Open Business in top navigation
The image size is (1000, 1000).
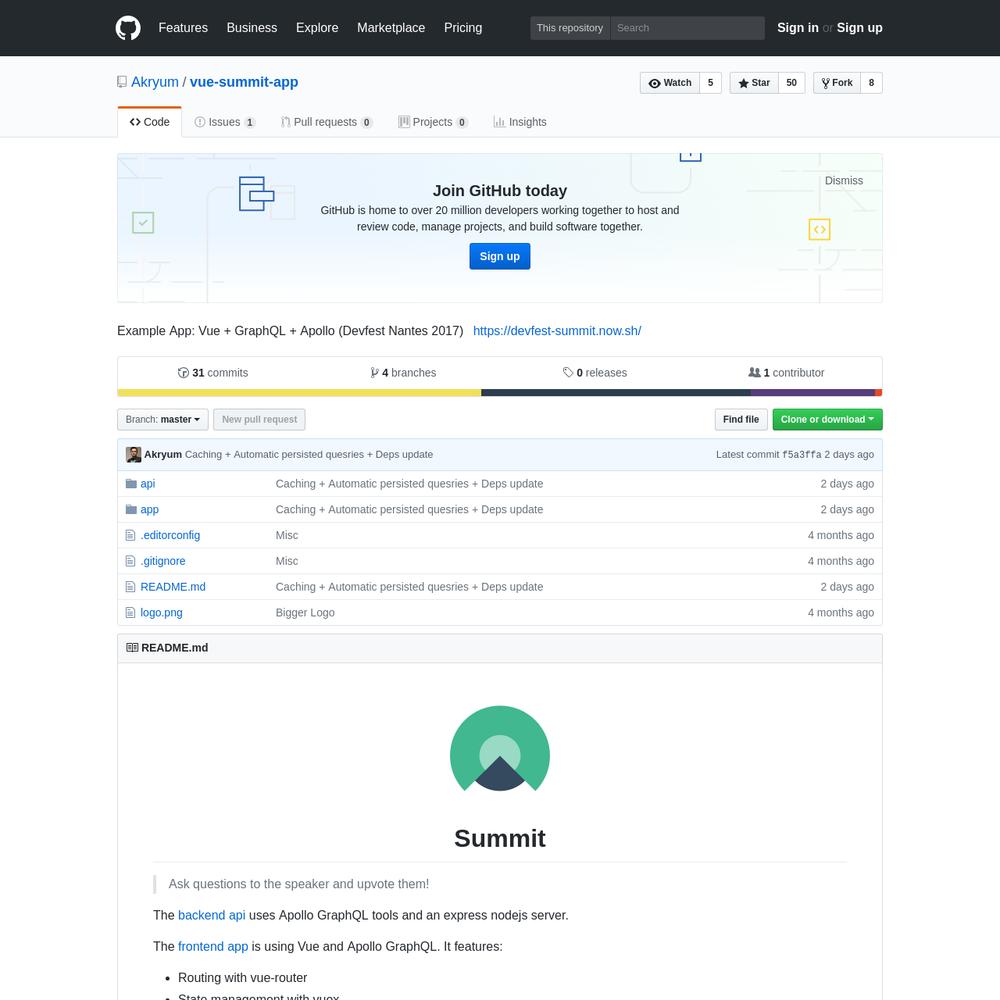252,28
